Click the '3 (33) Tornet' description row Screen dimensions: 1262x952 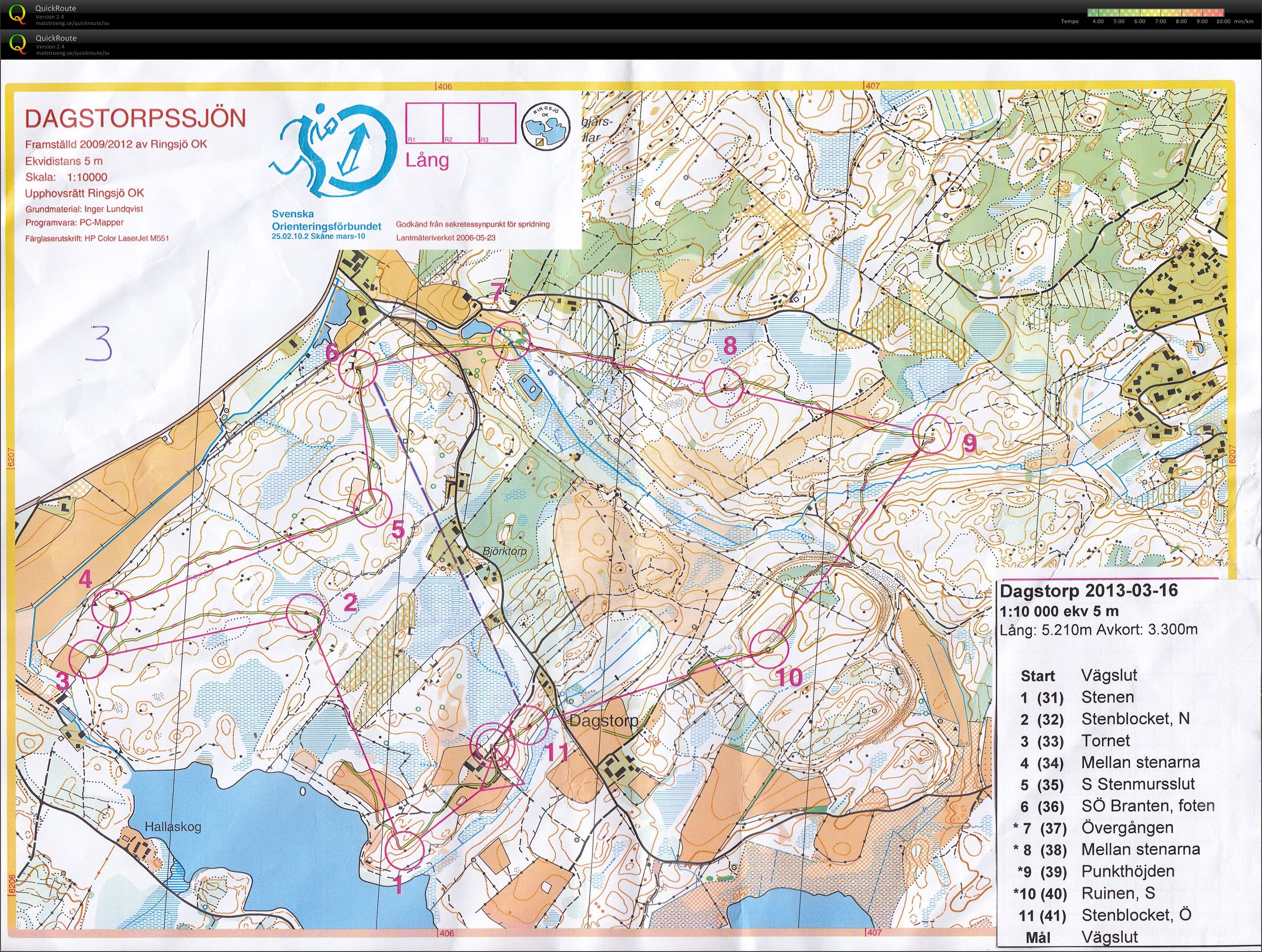pyautogui.click(x=1075, y=741)
